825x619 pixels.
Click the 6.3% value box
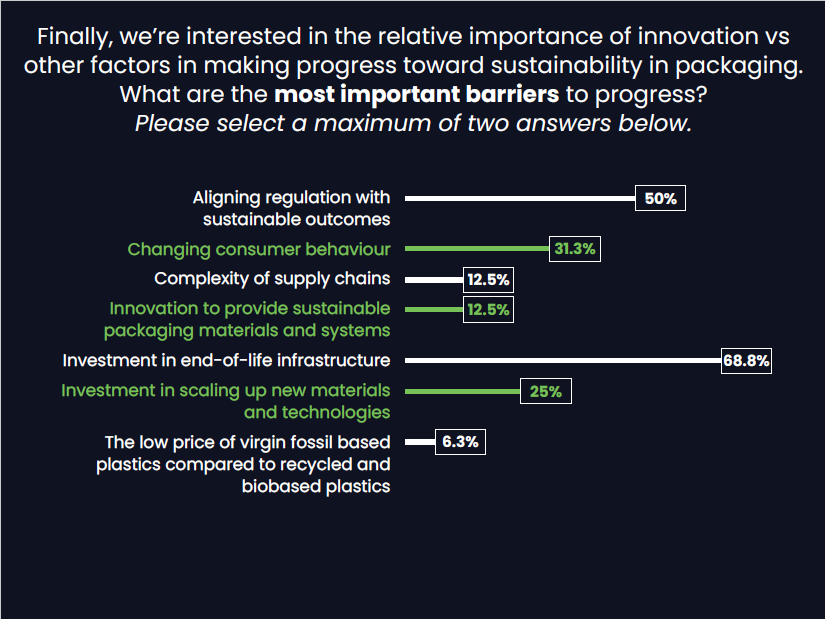click(x=460, y=442)
